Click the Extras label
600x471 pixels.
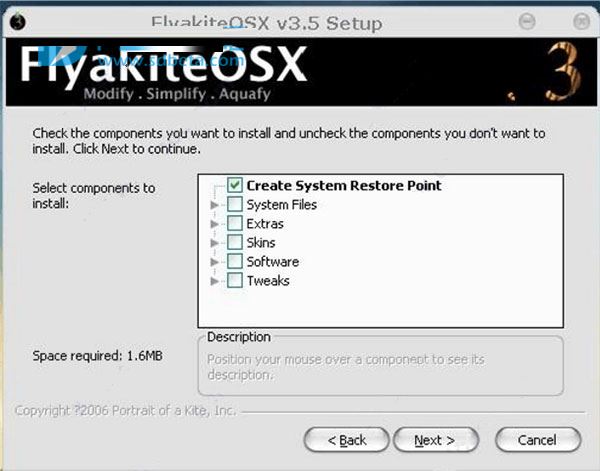tap(265, 224)
